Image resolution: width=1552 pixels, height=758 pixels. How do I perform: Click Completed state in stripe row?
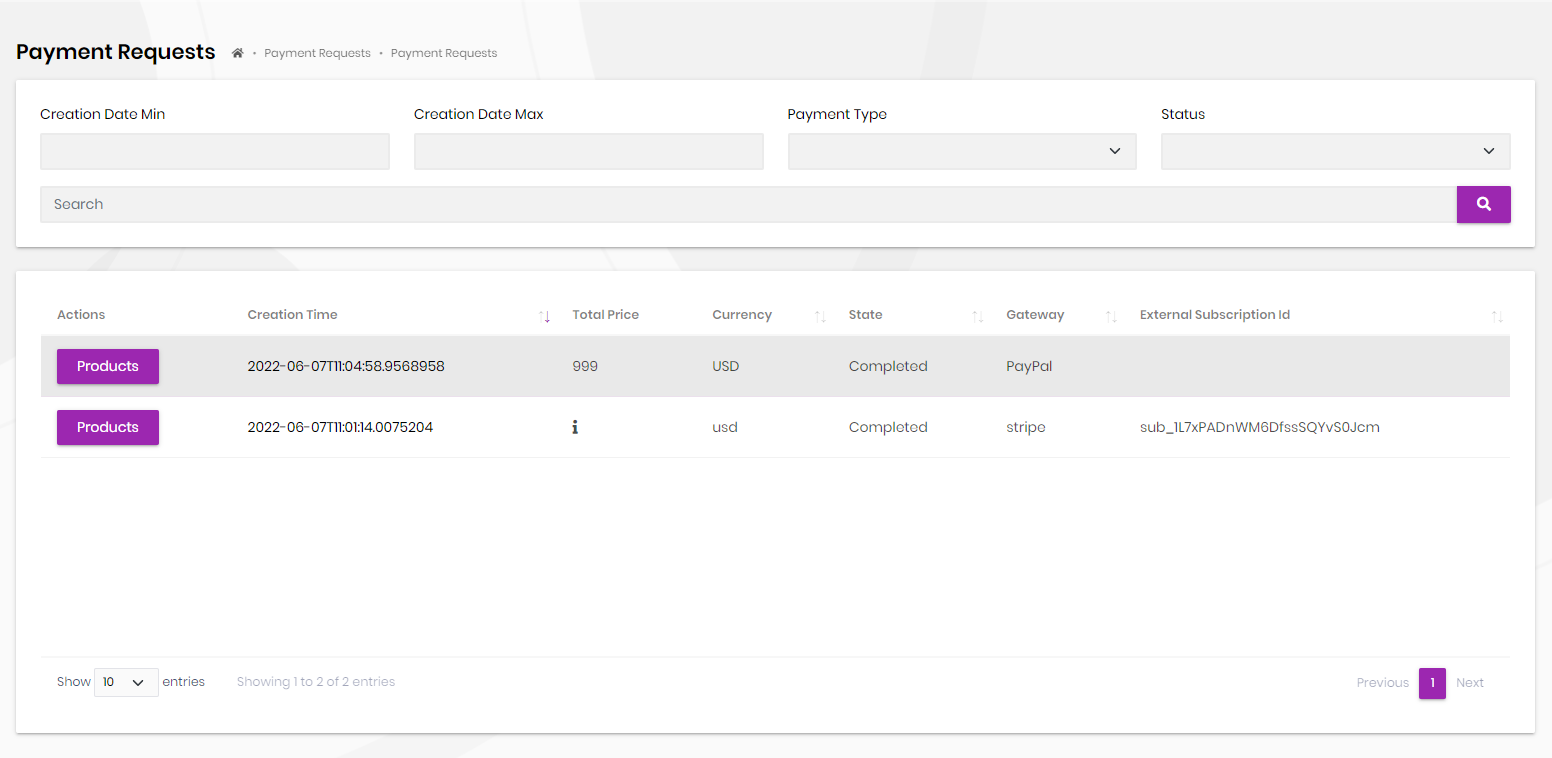click(x=888, y=427)
